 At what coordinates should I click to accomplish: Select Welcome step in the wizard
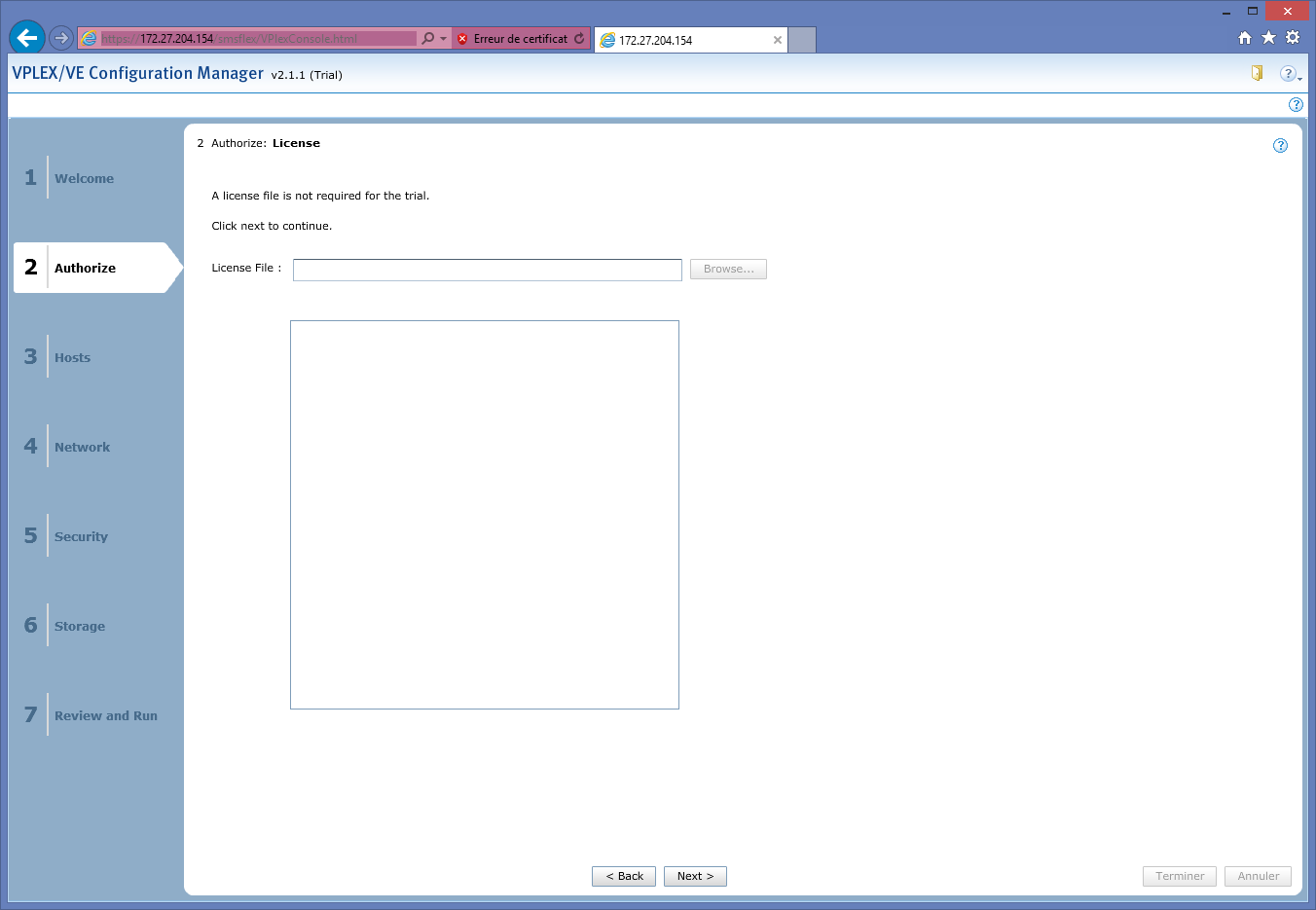point(84,178)
